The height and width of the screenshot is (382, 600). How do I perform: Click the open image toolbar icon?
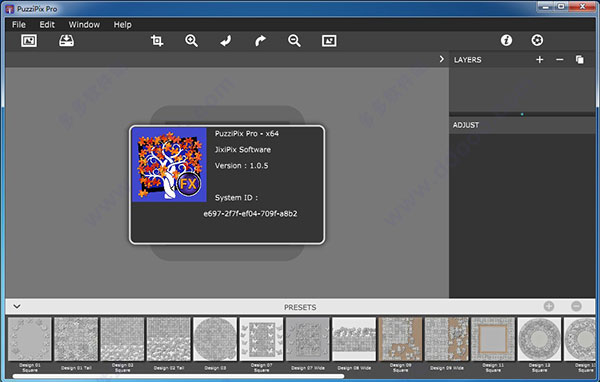pos(29,41)
